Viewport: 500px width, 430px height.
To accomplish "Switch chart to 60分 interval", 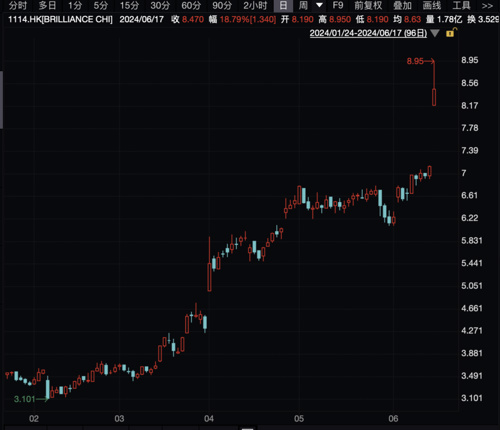I will tap(191, 5).
